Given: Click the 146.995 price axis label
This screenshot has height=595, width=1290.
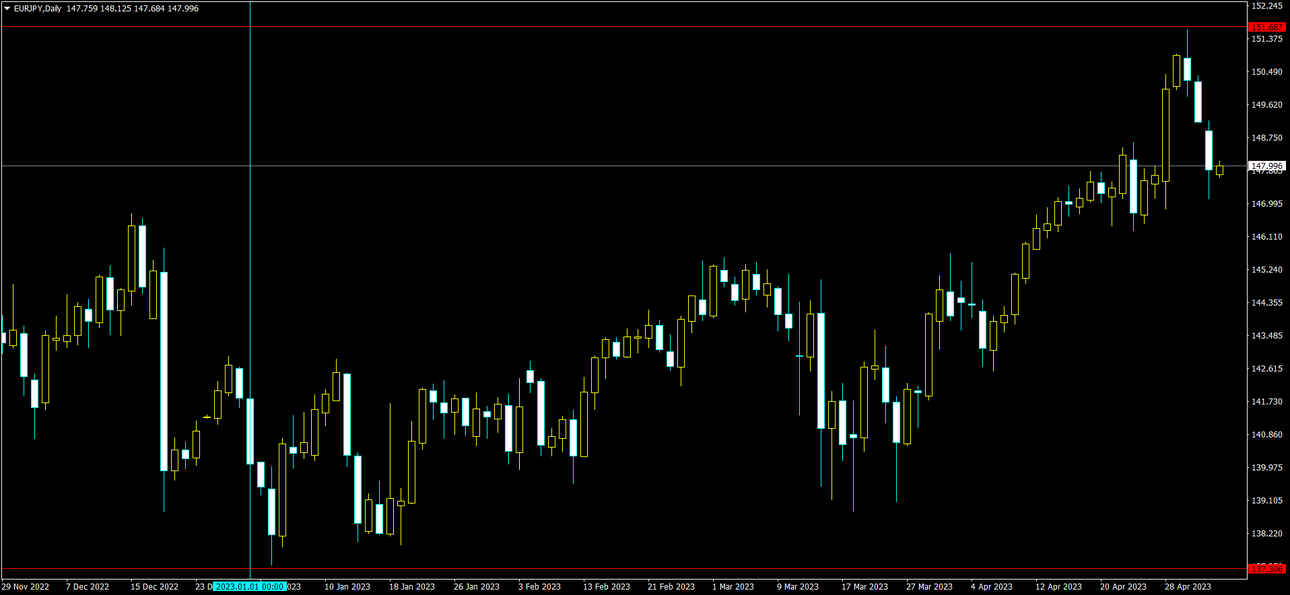Looking at the screenshot, I should pyautogui.click(x=1267, y=204).
